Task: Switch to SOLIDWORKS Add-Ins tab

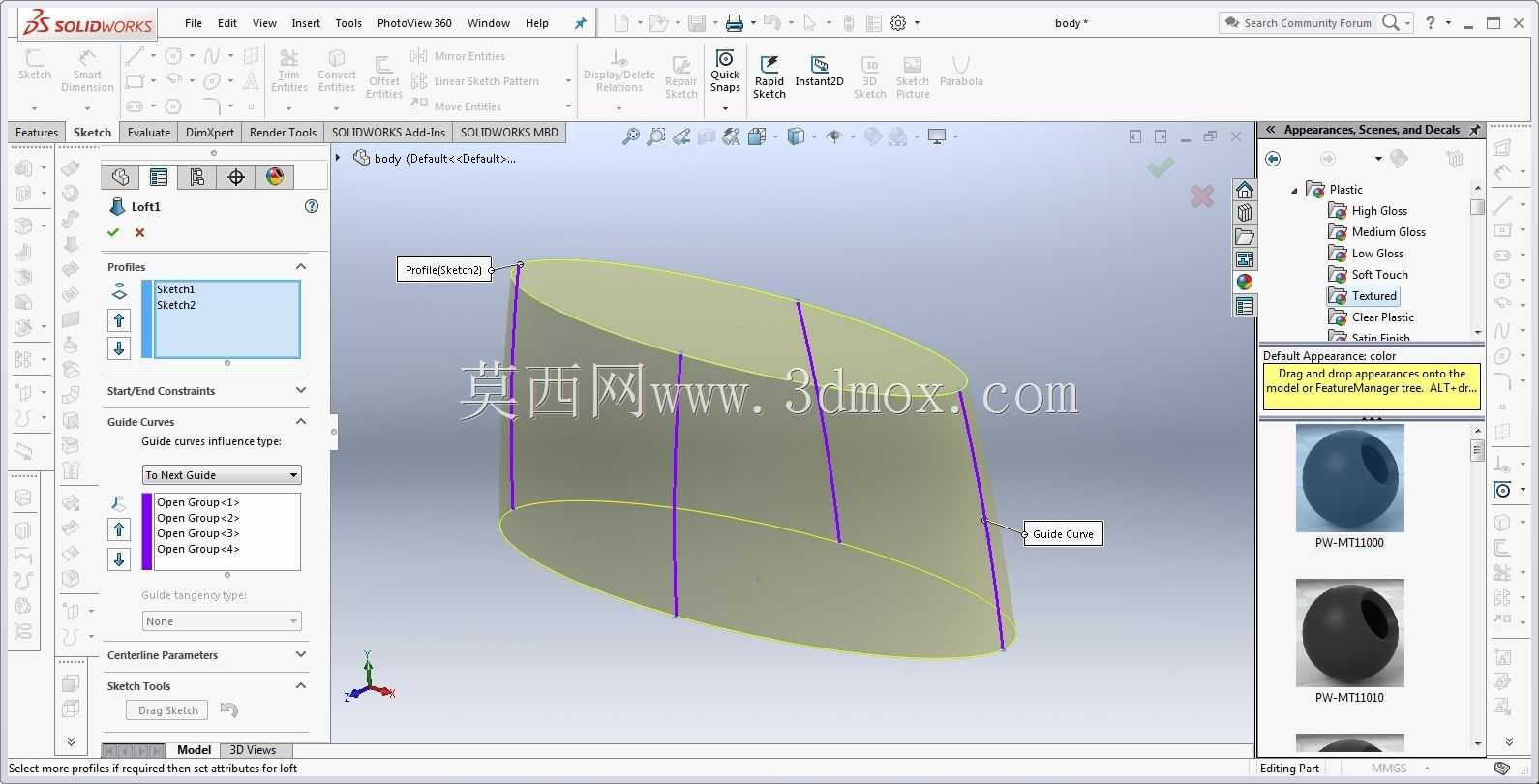Action: [388, 133]
